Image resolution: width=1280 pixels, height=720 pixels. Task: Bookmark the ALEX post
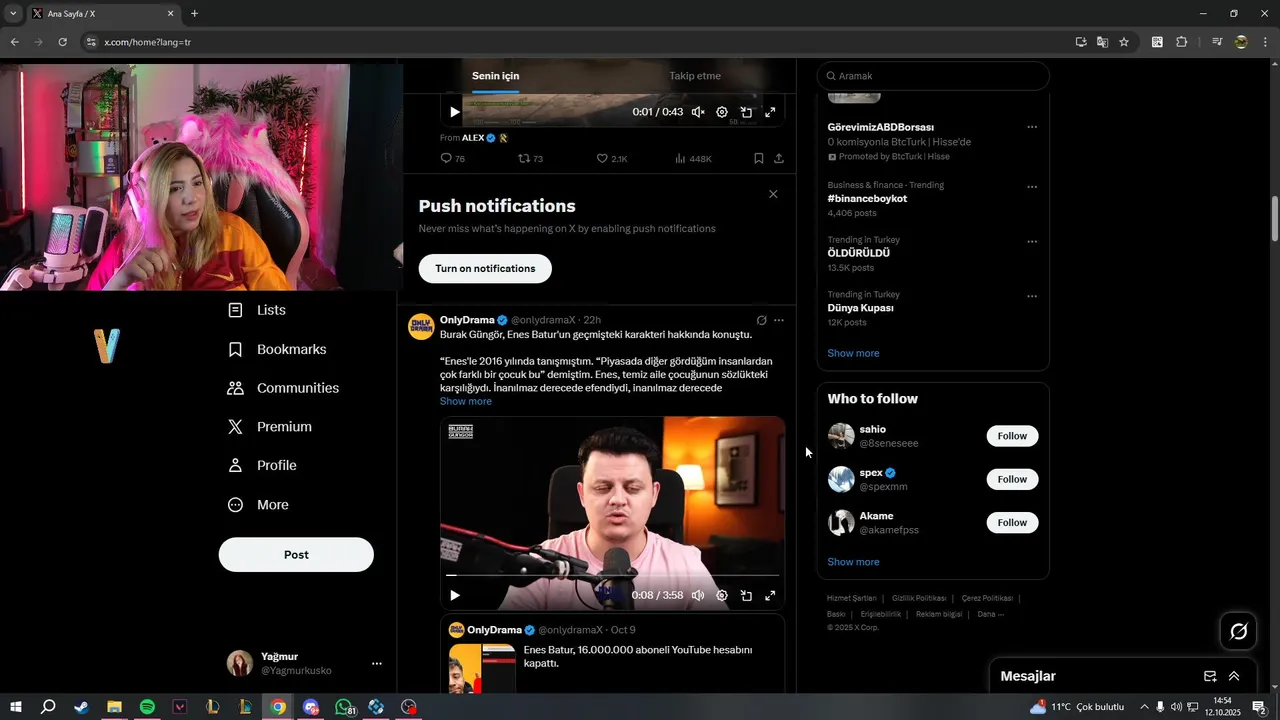click(x=759, y=159)
